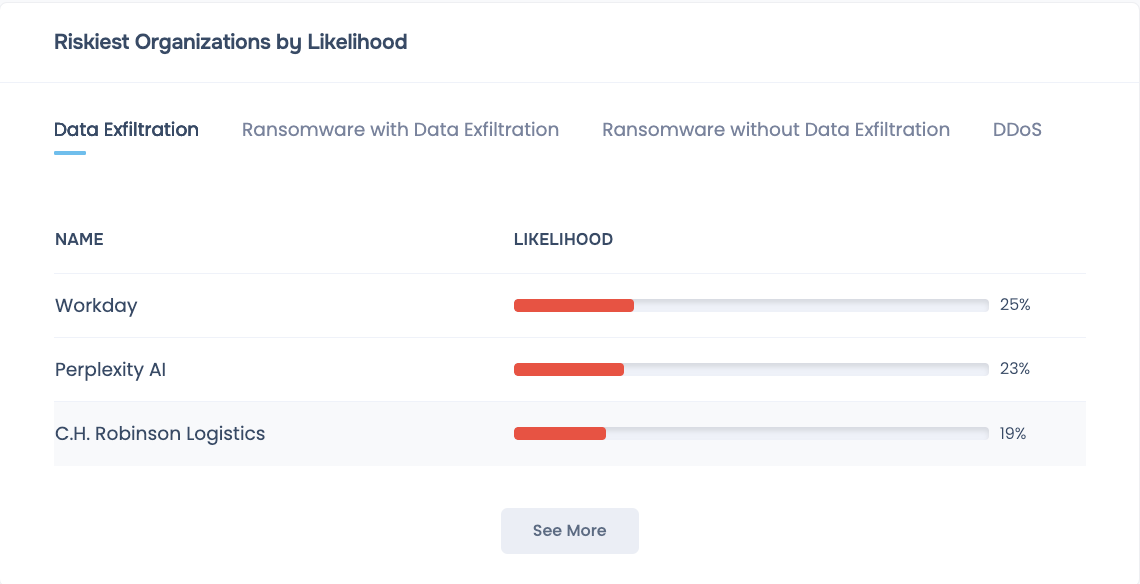The height and width of the screenshot is (584, 1140).
Task: Click the red filled part of C.H. Robinson's bar
Action: [559, 434]
